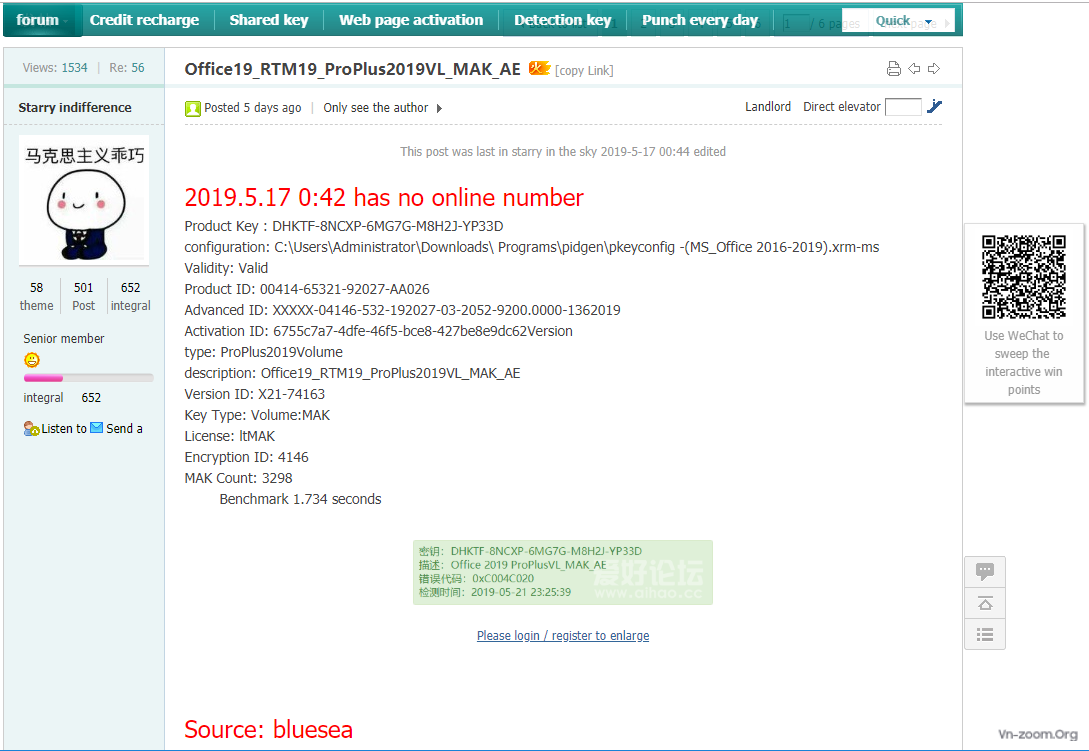Click the thread title Office19_RTM19_ProPlus2019VL_MAK_AE
Screen dimensions: 1089x751
coord(352,69)
